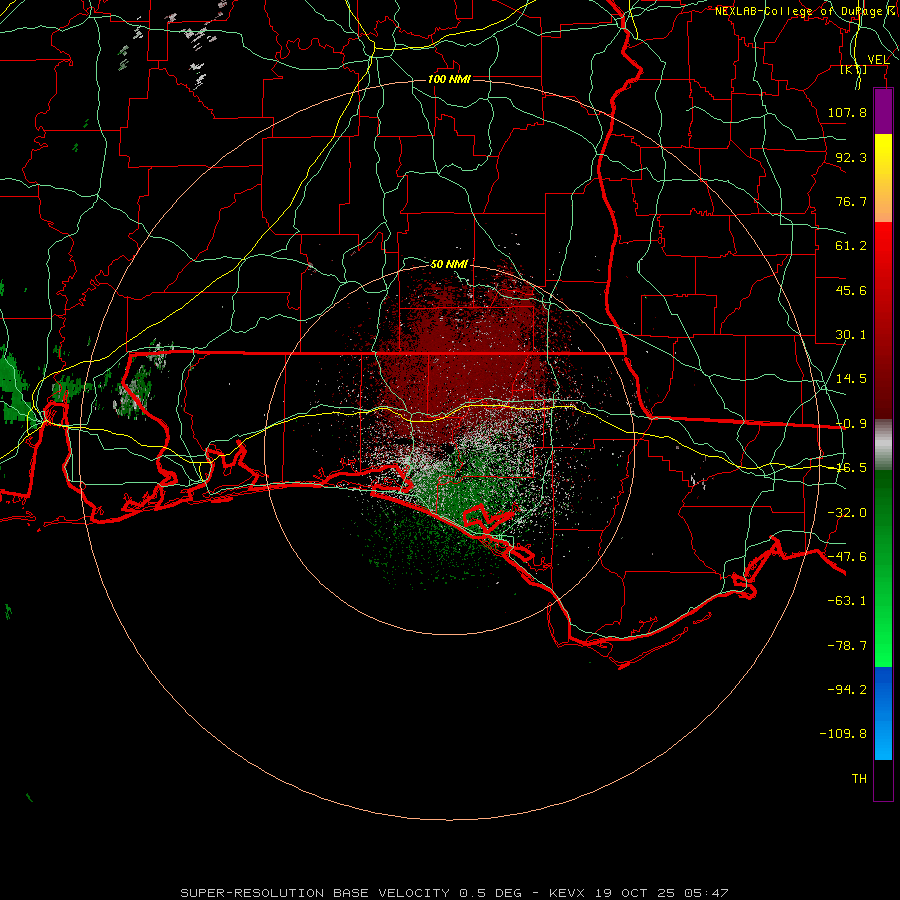The width and height of the screenshot is (900, 900).
Task: Click the gray segment of the velocity scale
Action: [x=883, y=445]
